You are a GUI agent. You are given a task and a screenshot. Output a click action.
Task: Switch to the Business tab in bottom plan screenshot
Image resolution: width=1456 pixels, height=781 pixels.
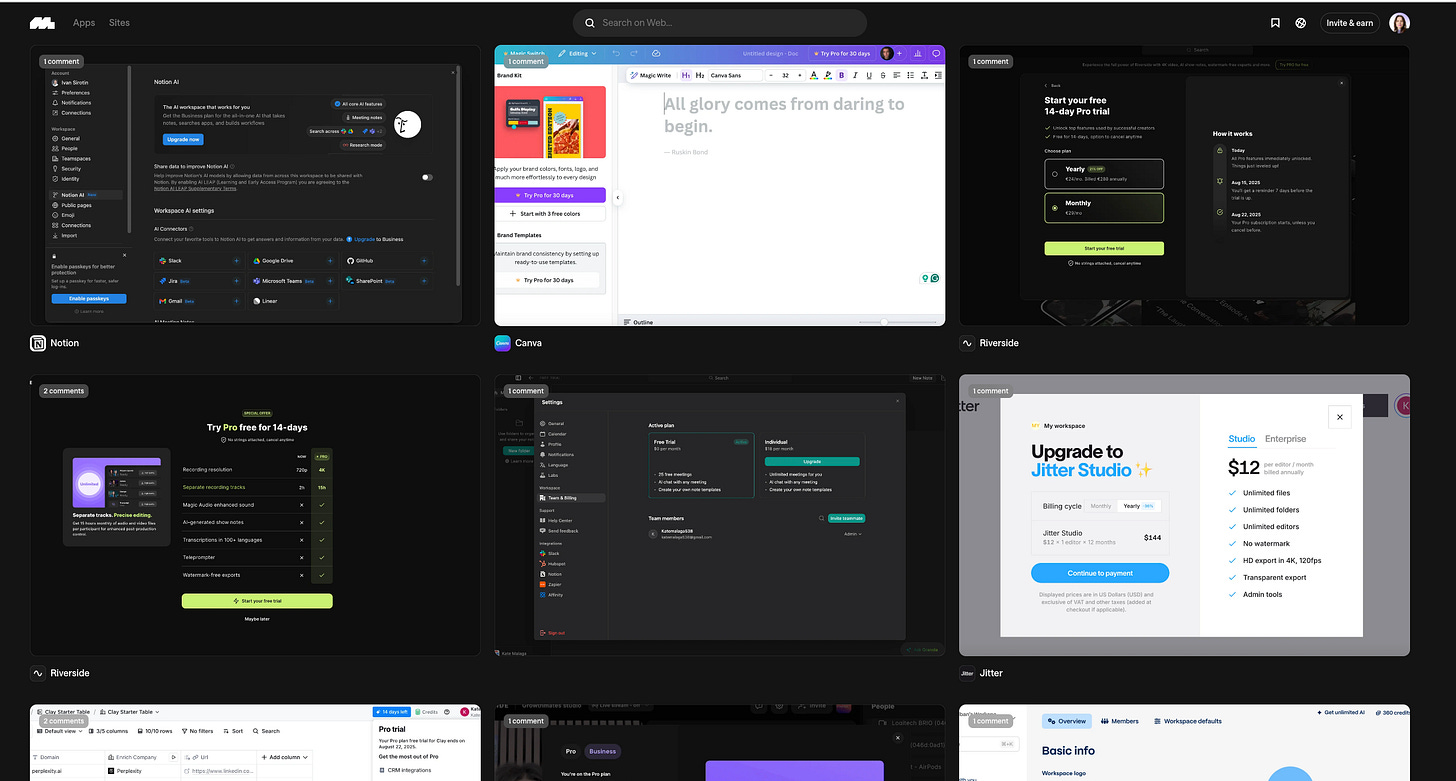tap(602, 751)
